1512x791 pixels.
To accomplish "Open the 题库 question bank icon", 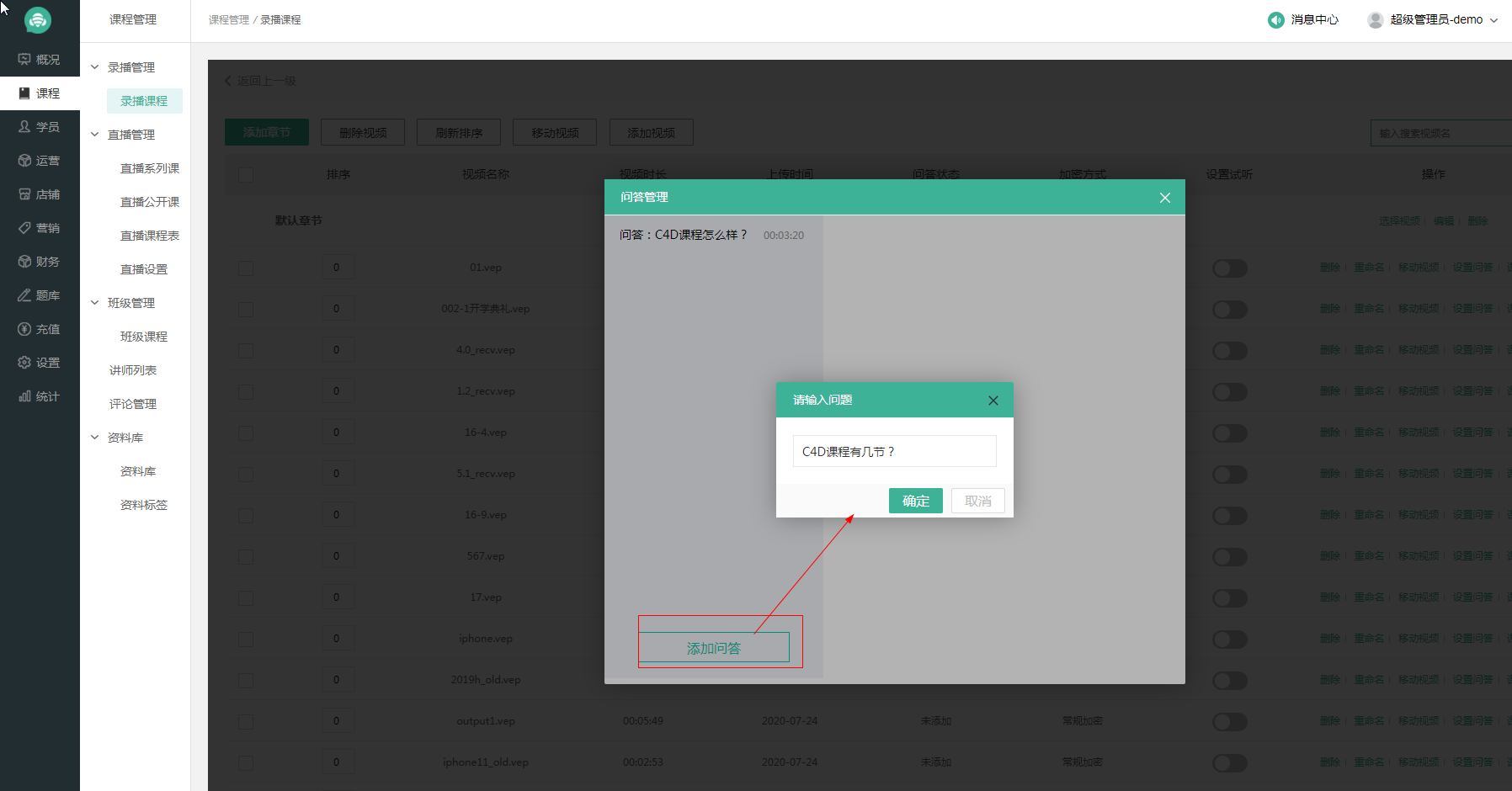I will (x=24, y=295).
